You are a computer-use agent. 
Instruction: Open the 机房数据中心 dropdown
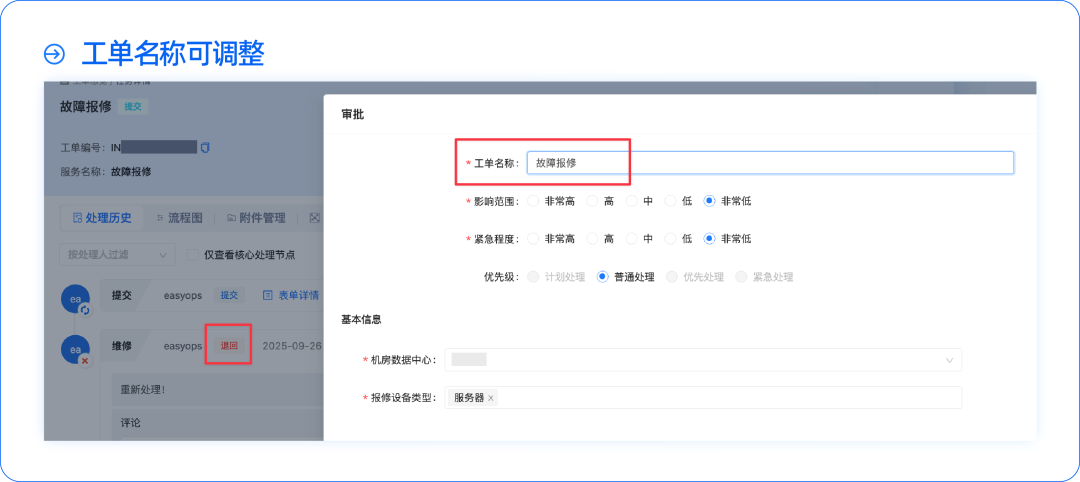[x=703, y=359]
